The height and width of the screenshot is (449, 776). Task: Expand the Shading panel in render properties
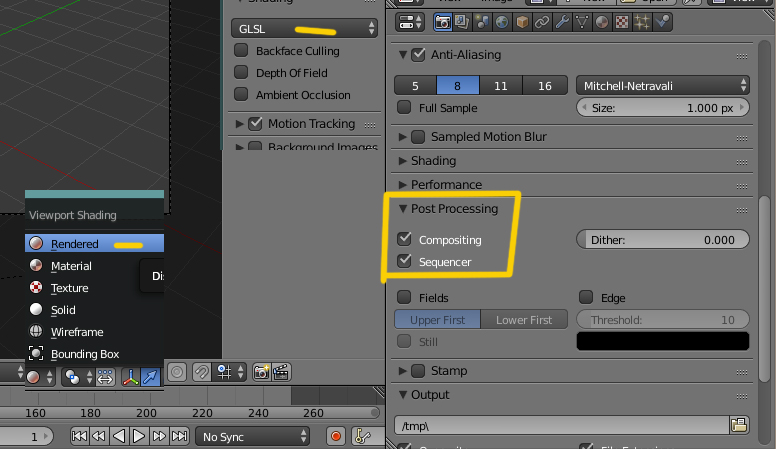pos(402,161)
